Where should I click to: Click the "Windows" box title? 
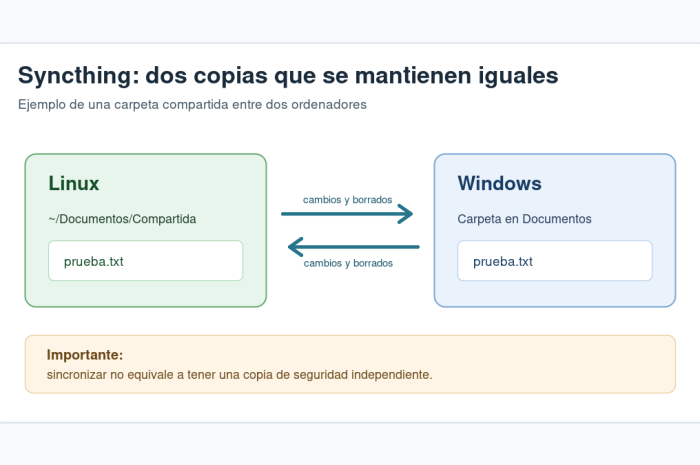[500, 183]
